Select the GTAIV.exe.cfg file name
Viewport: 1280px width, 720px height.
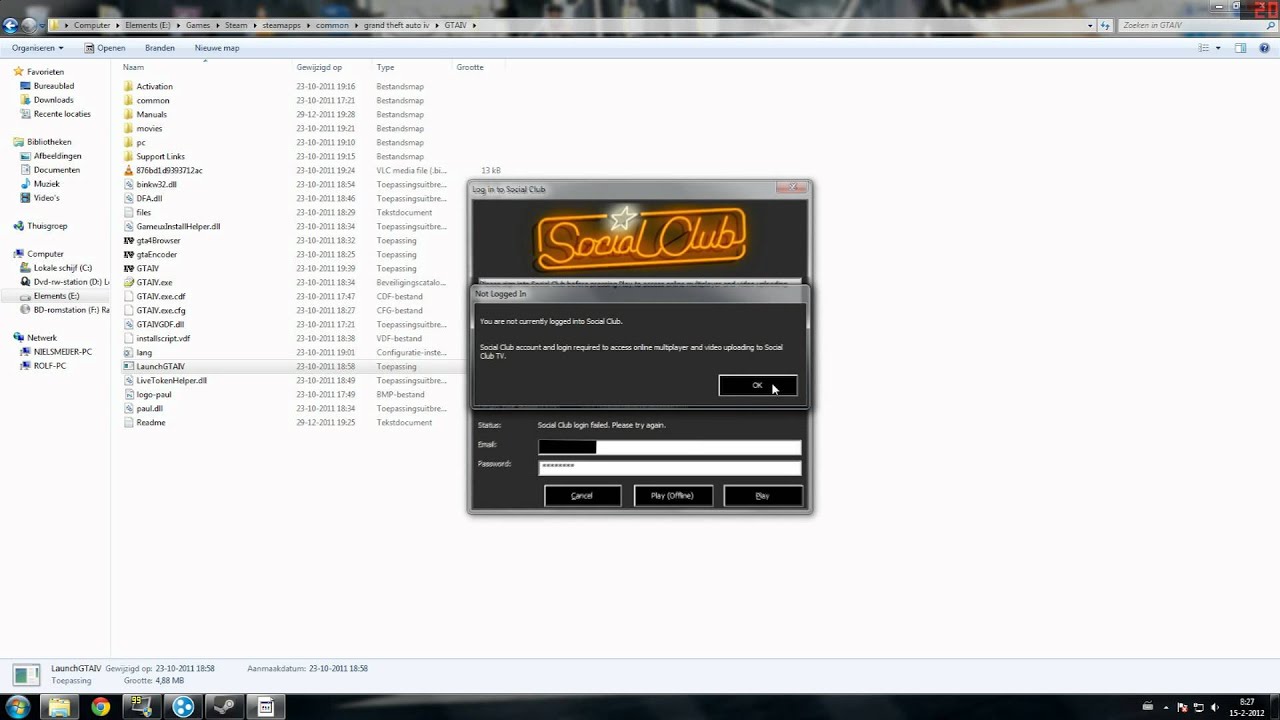pos(161,311)
